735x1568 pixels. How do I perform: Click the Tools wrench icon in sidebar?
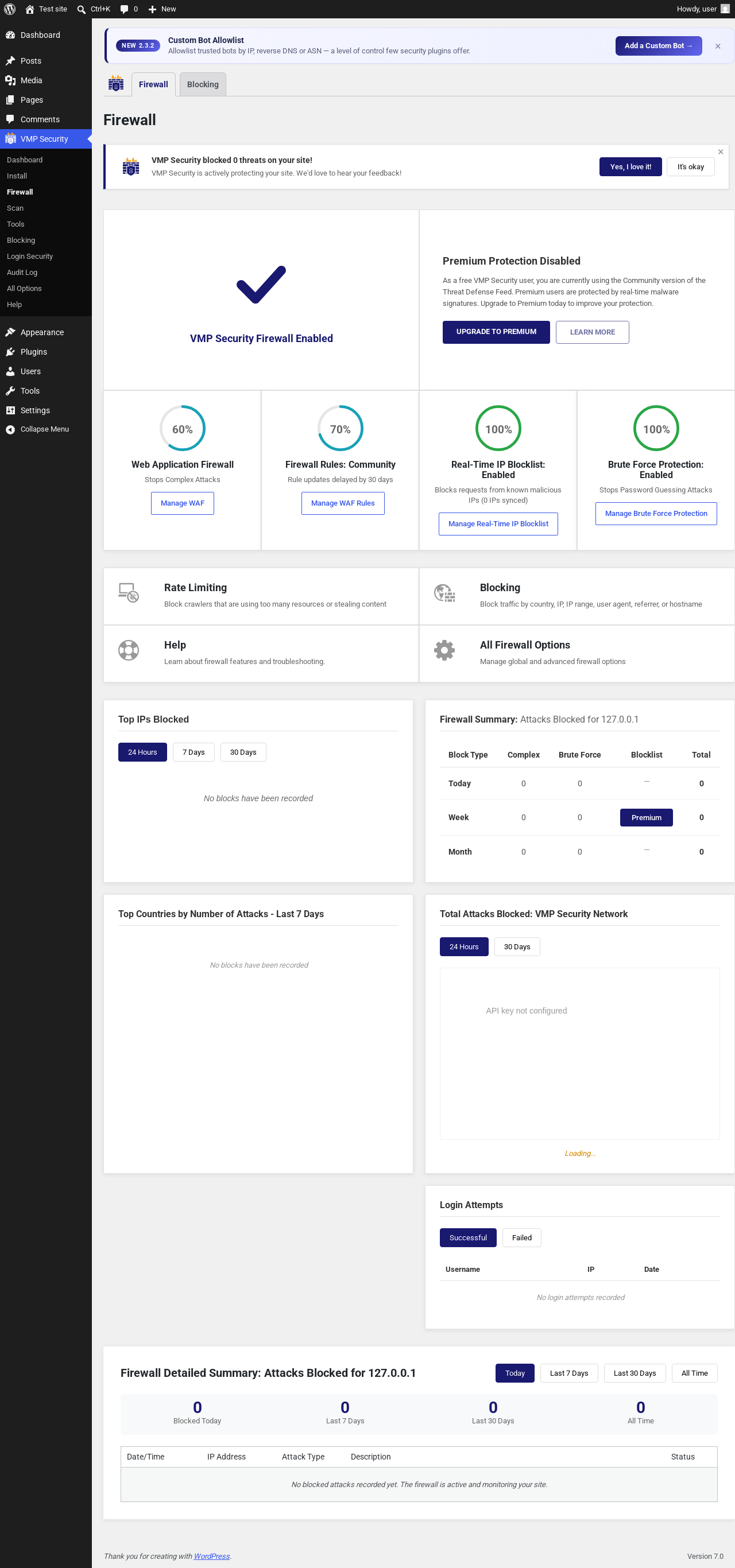click(10, 391)
